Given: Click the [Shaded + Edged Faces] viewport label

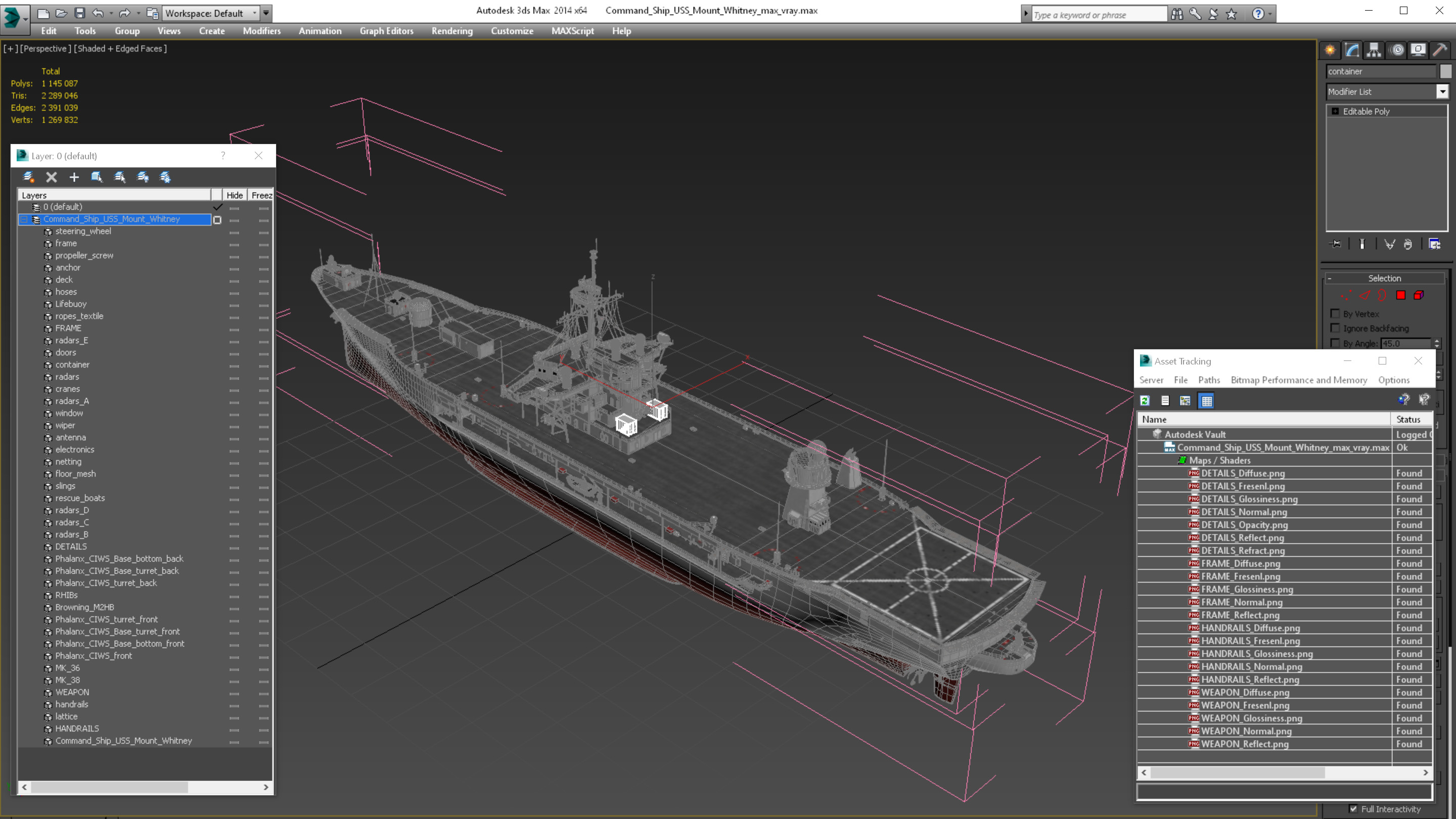Looking at the screenshot, I should pyautogui.click(x=120, y=49).
